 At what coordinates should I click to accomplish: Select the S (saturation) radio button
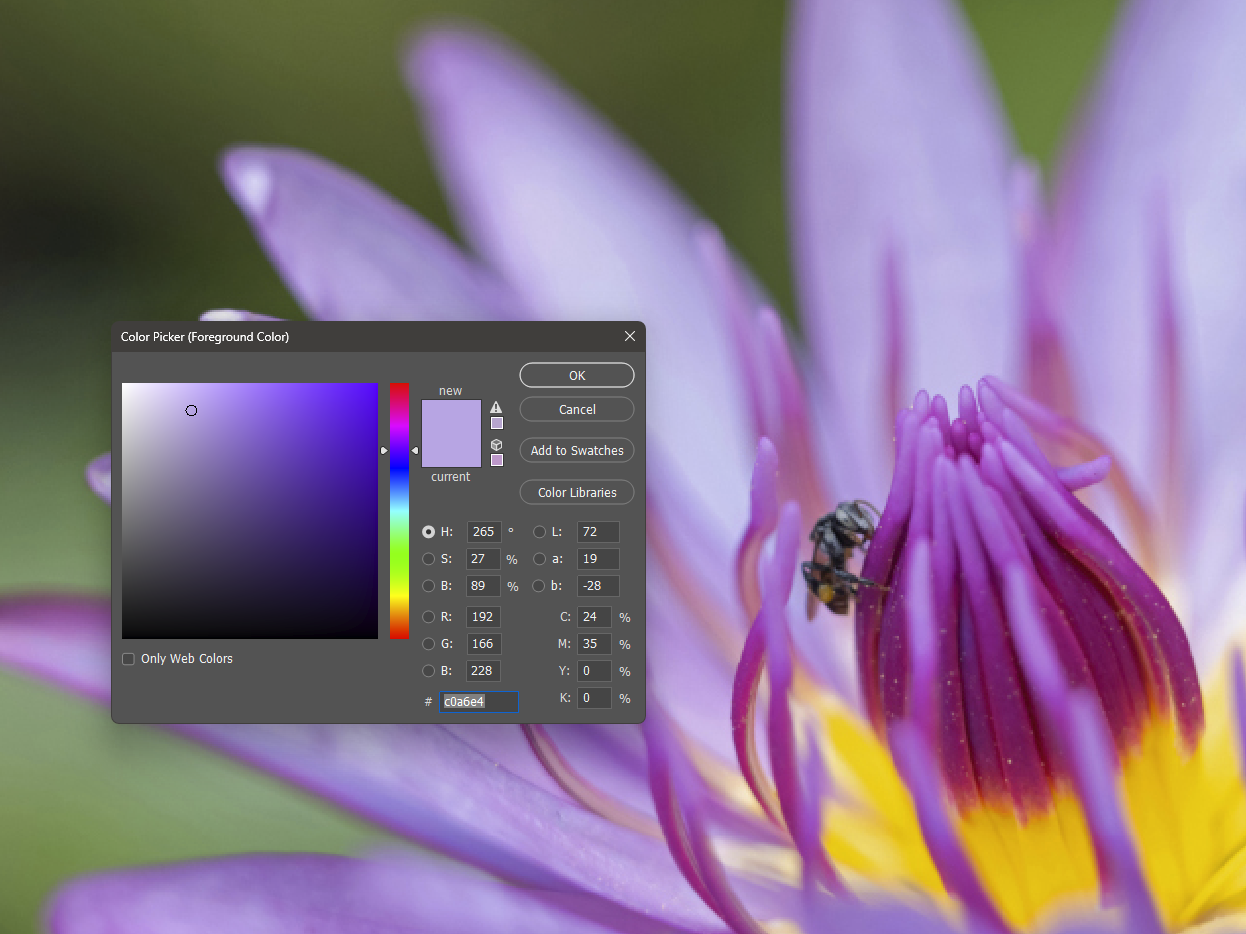[429, 559]
